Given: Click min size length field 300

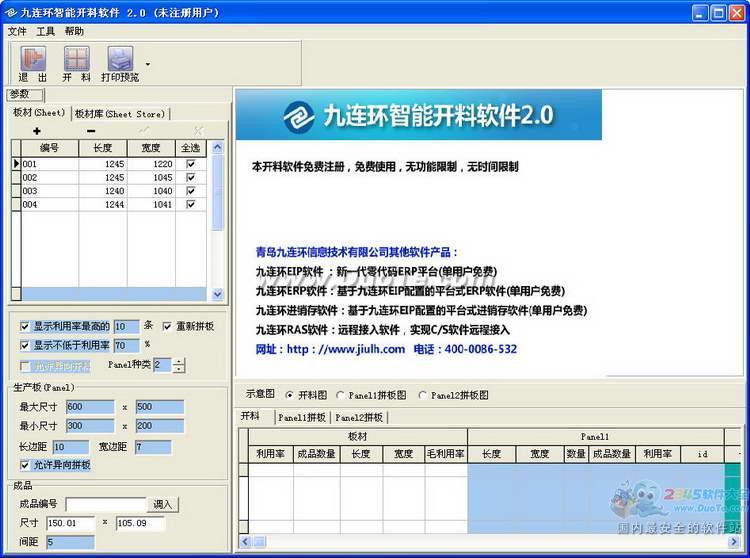Looking at the screenshot, I should [90, 426].
